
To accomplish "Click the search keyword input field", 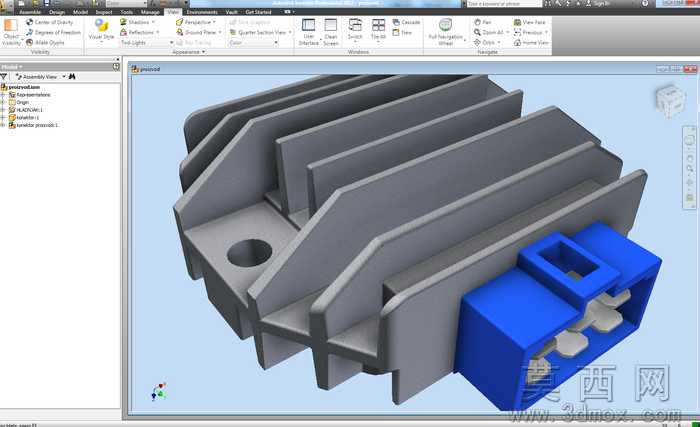I will (504, 4).
